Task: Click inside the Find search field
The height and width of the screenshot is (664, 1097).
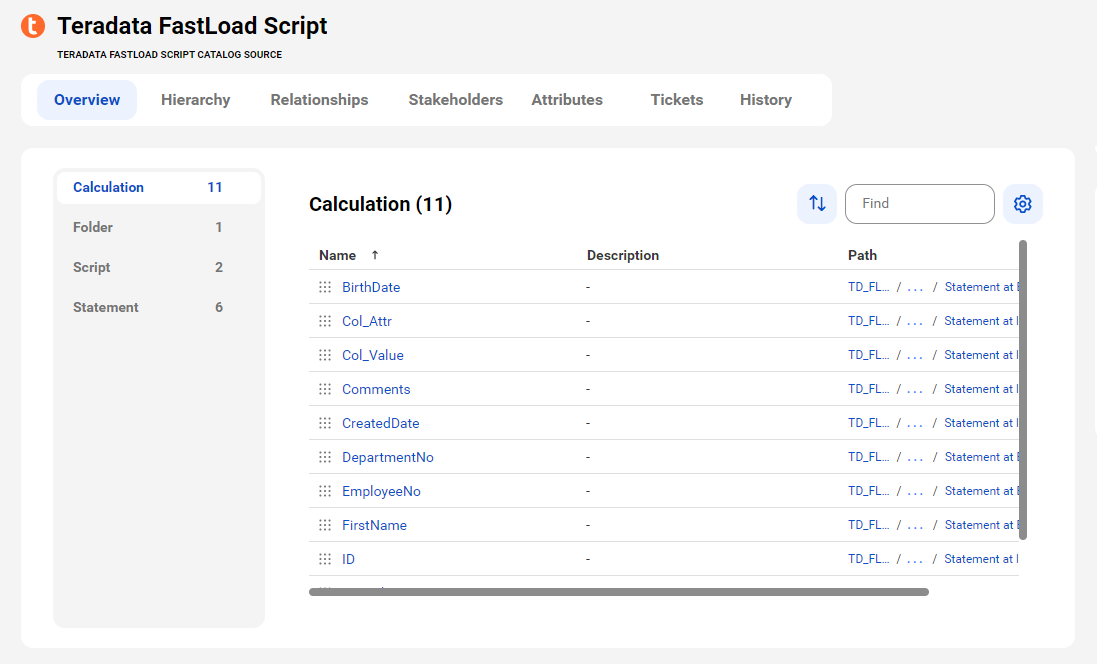Action: coord(919,204)
